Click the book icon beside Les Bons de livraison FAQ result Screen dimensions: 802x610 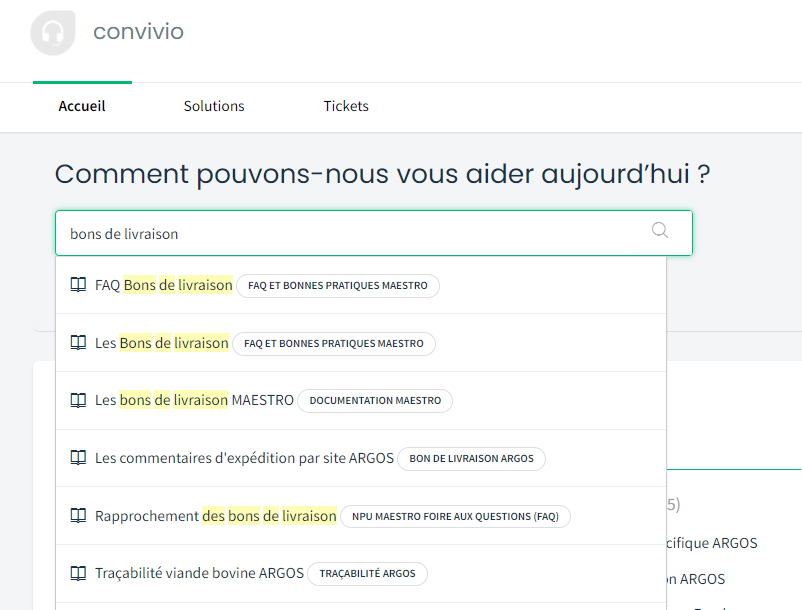coord(78,342)
